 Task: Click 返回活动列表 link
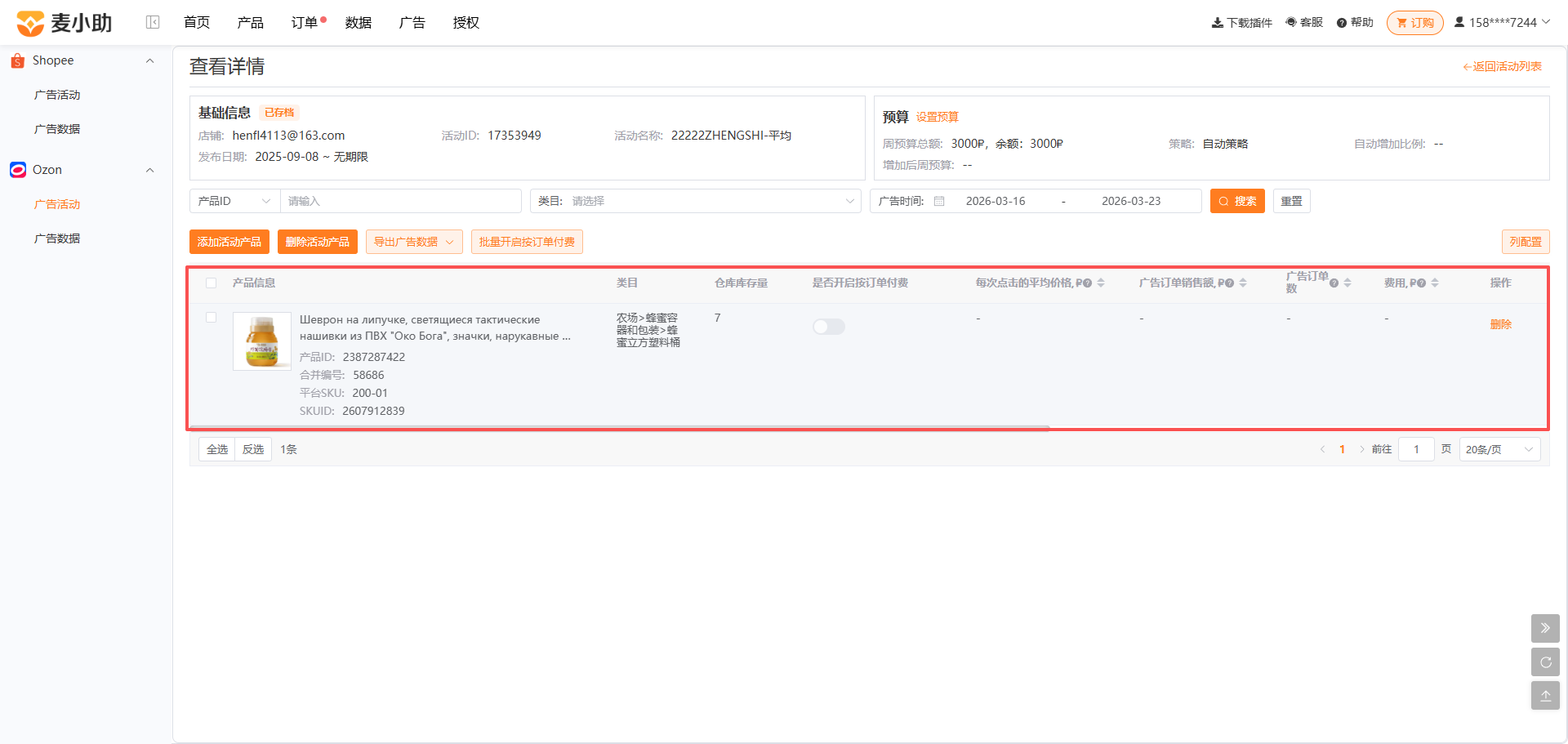pos(1502,67)
